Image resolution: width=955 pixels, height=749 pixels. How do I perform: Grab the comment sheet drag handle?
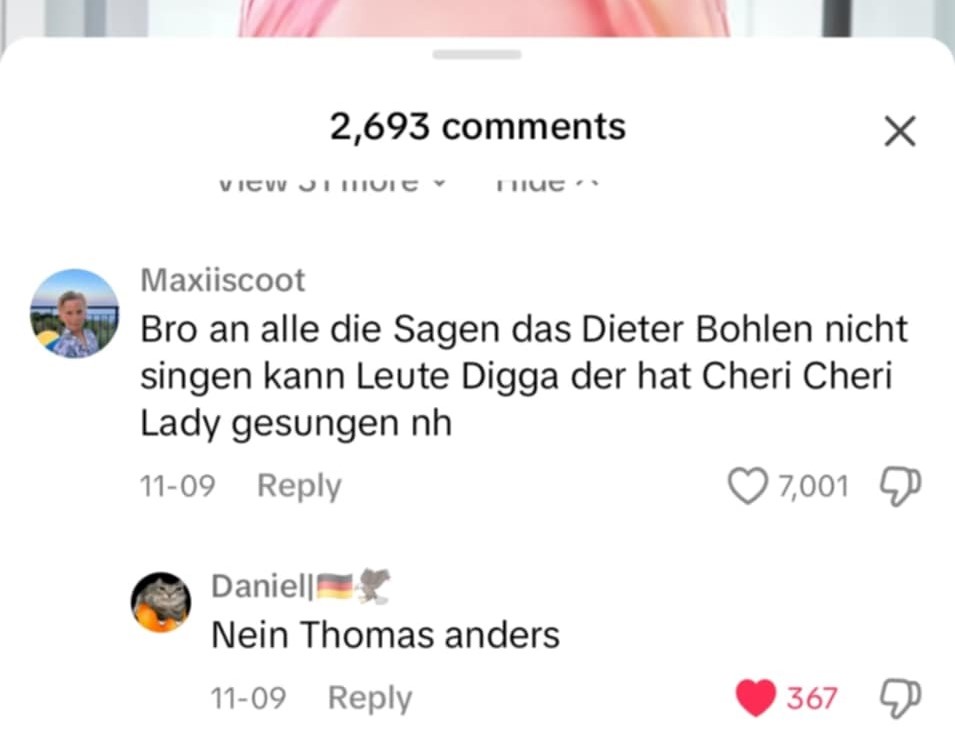477,55
